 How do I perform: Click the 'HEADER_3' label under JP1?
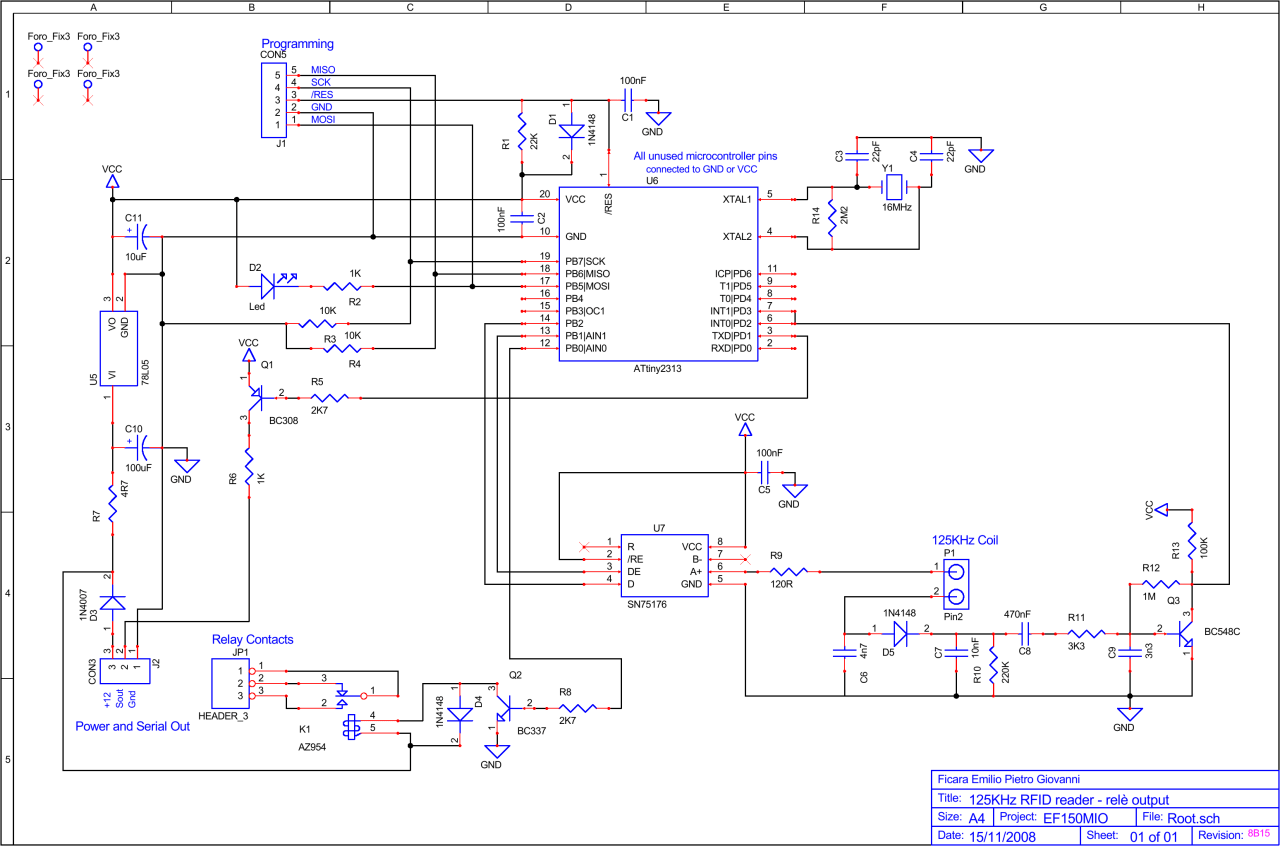(x=222, y=717)
